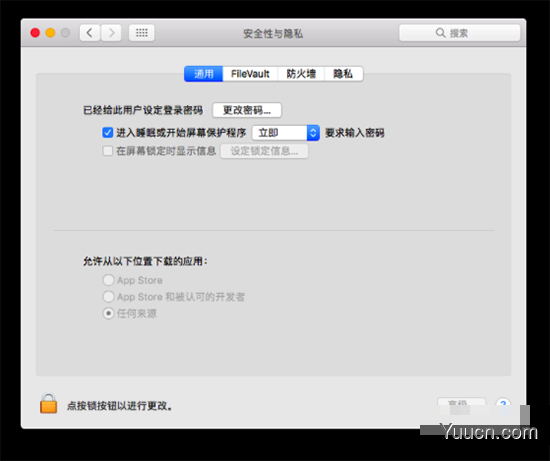Viewport: 550px width, 461px height.
Task: Enable show message when screen locked checkbox
Action: tap(107, 151)
